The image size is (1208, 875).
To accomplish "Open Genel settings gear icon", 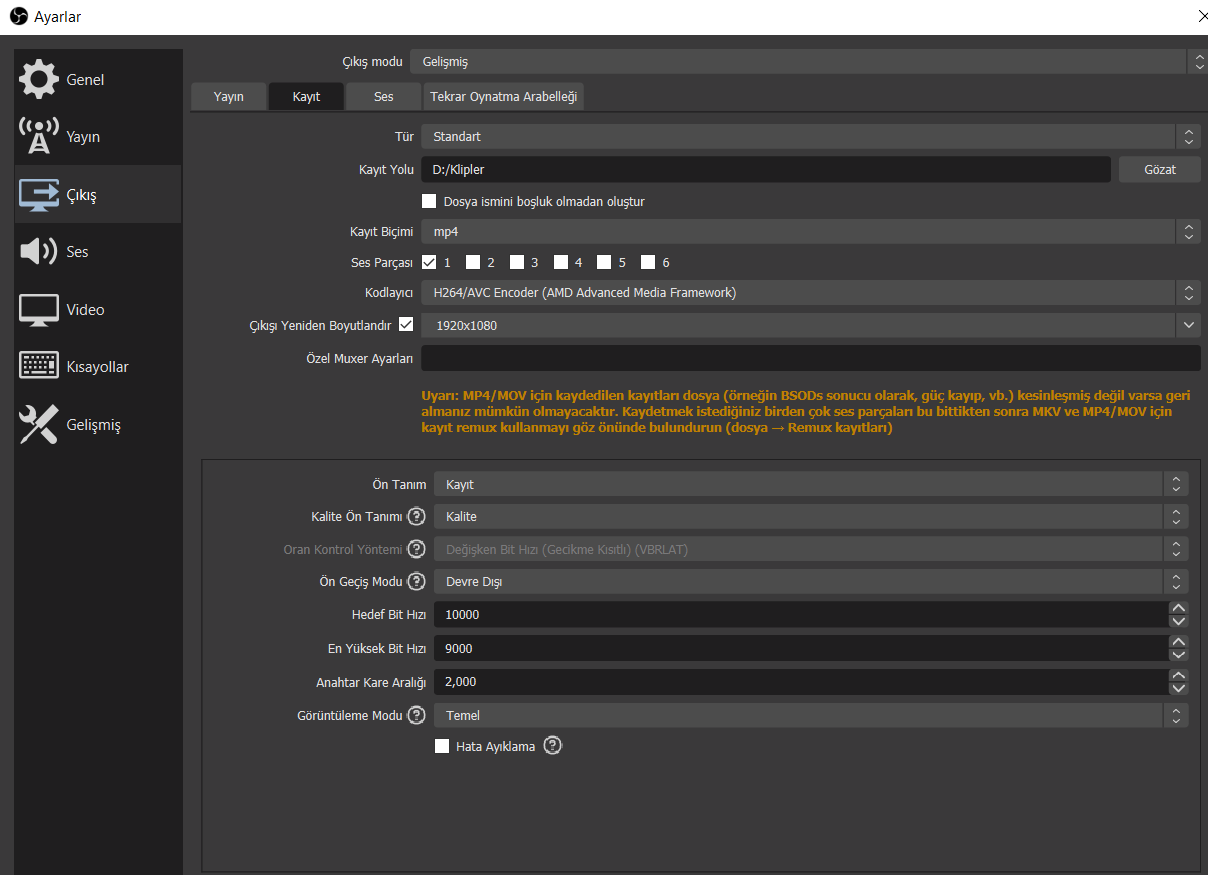I will pos(39,79).
